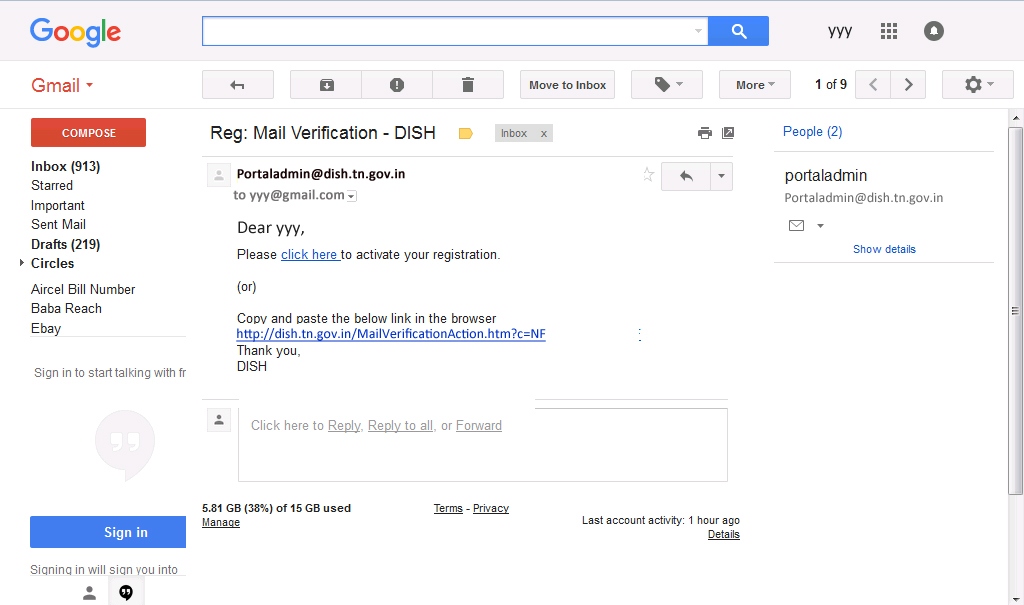Screen dimensions: 1024x605
Task: Open dropdown next to the envelope icon
Action: pyautogui.click(x=820, y=226)
